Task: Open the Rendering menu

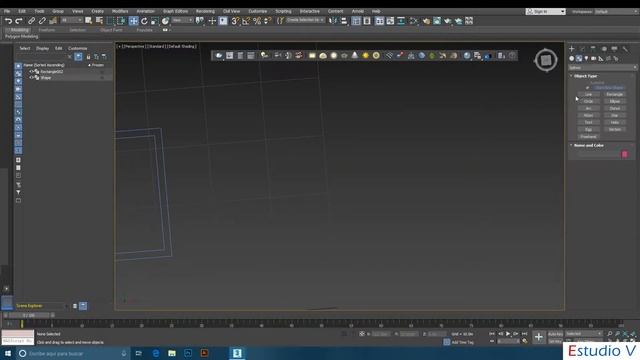Action: (205, 11)
